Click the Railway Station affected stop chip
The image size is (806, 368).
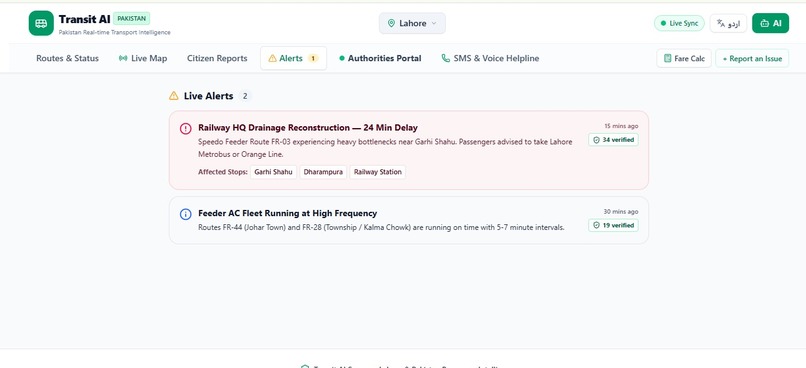pyautogui.click(x=378, y=172)
